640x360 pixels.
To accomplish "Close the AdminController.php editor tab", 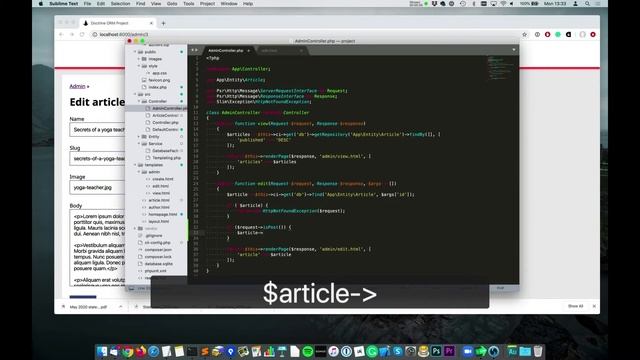I will click(x=249, y=51).
